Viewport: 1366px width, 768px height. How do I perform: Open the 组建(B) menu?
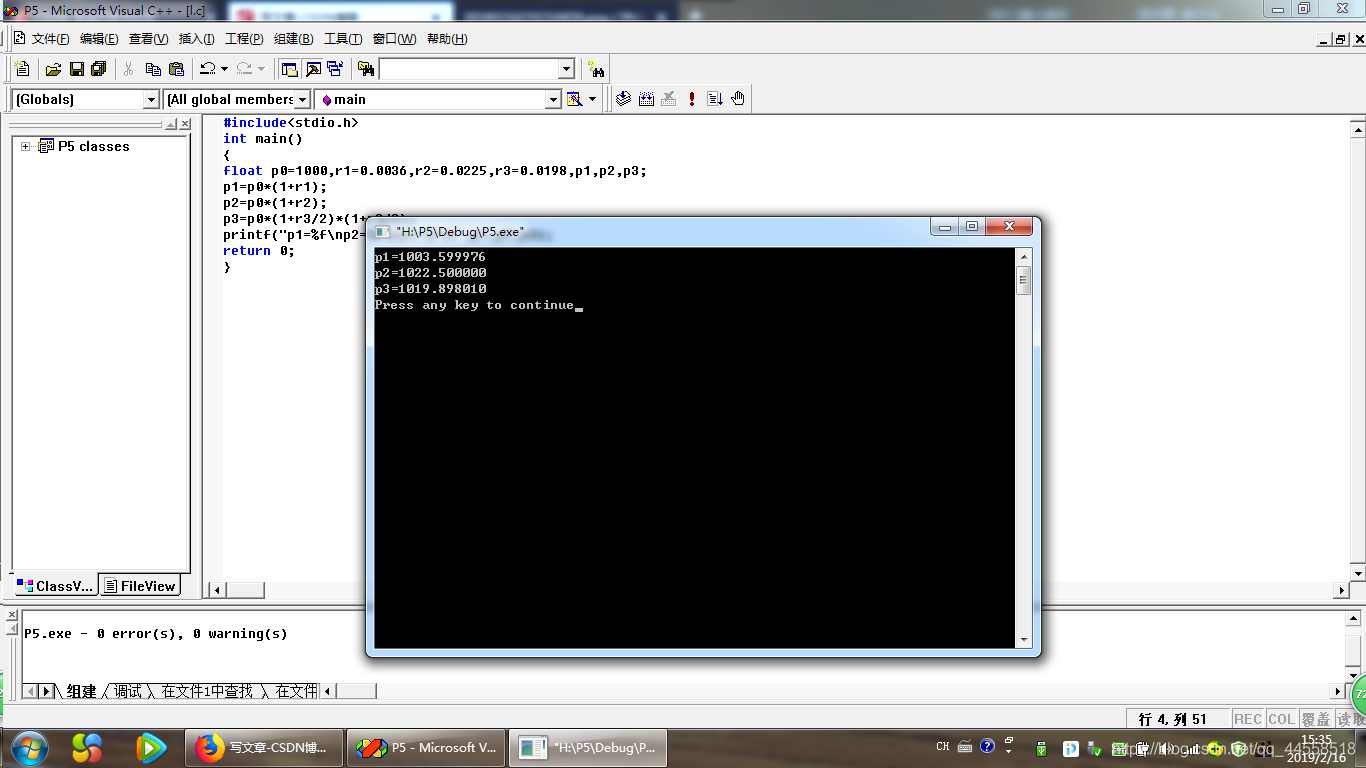[x=293, y=39]
